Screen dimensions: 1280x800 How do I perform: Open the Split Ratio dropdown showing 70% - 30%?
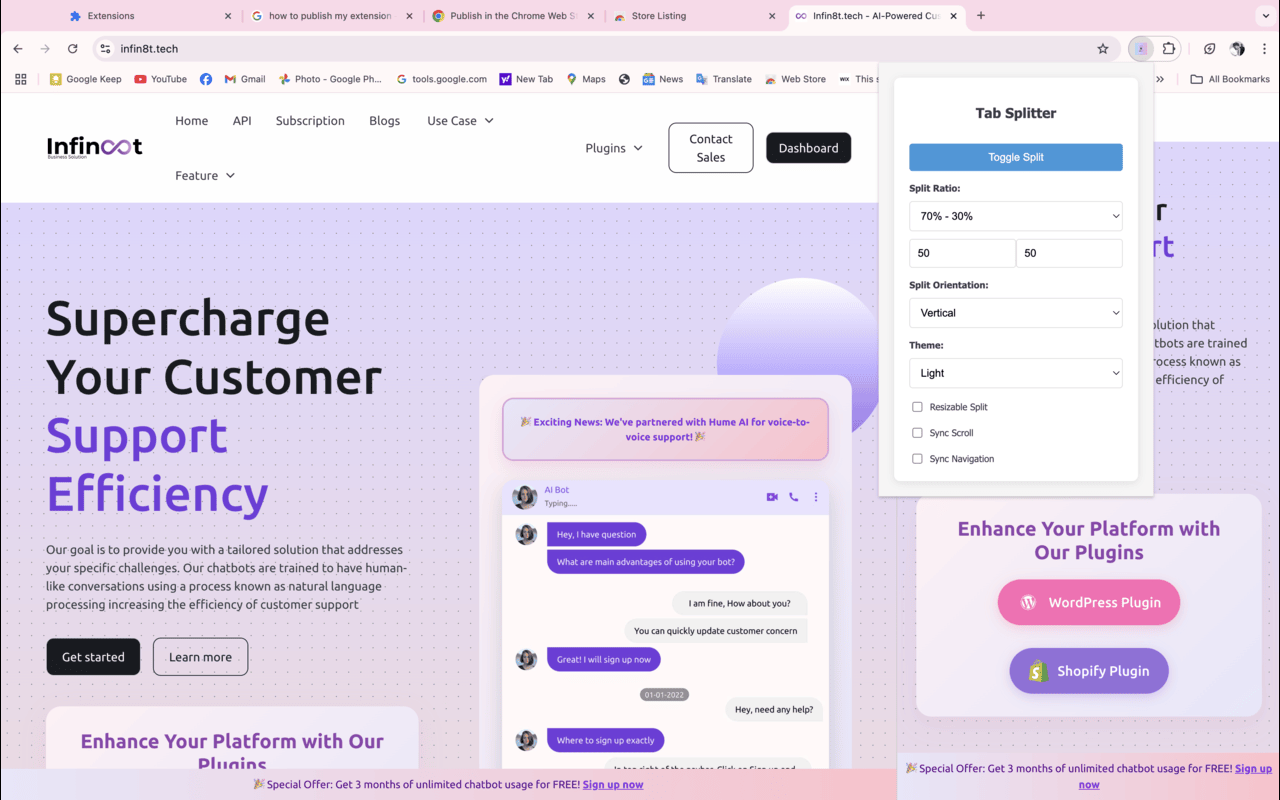pos(1016,216)
